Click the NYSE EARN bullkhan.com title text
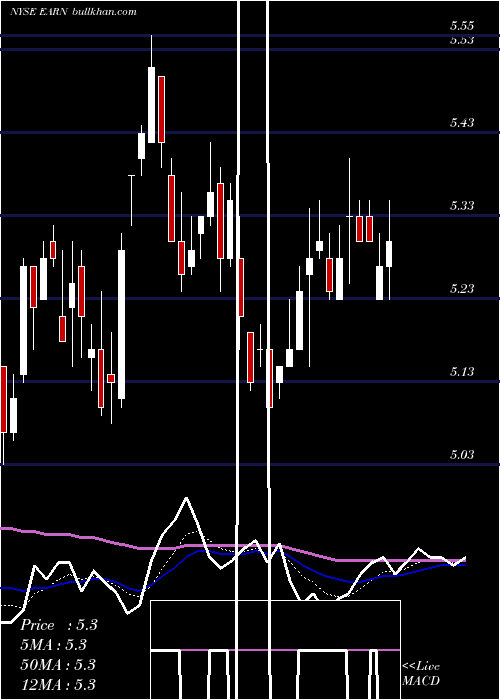This screenshot has height=700, width=500. coord(73,12)
